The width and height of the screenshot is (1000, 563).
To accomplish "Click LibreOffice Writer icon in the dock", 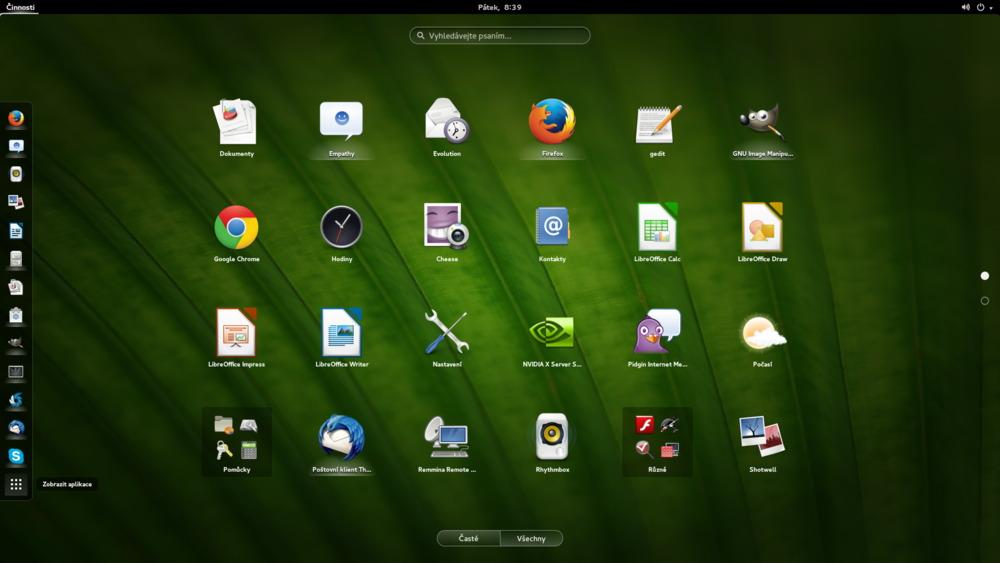I will (x=16, y=230).
